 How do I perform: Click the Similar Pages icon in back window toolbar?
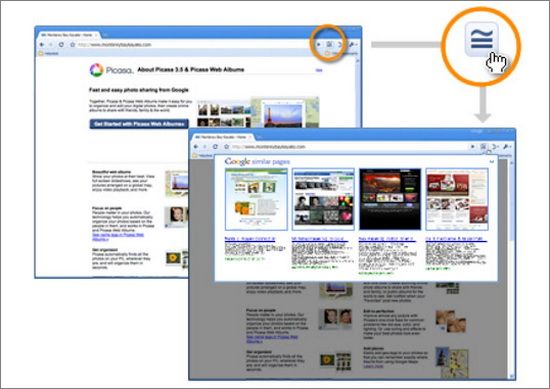click(x=329, y=44)
